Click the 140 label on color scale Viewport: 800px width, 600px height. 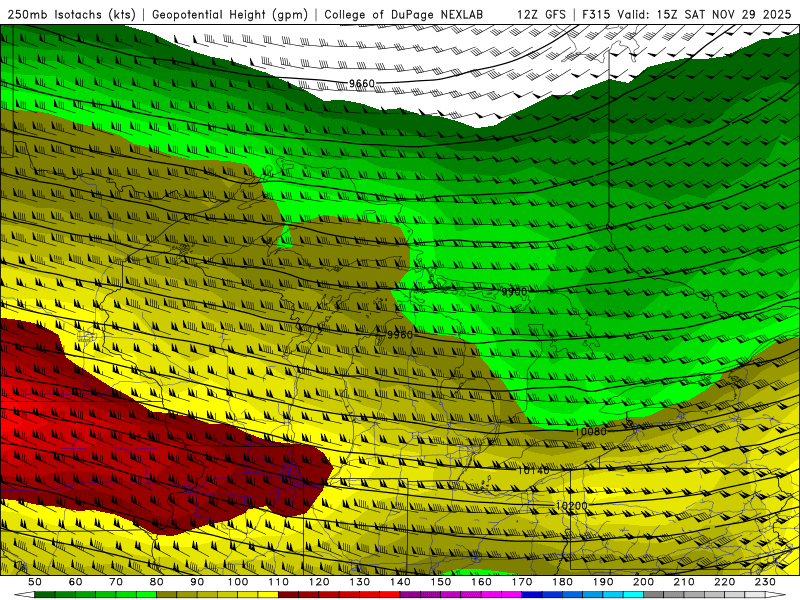pos(400,582)
